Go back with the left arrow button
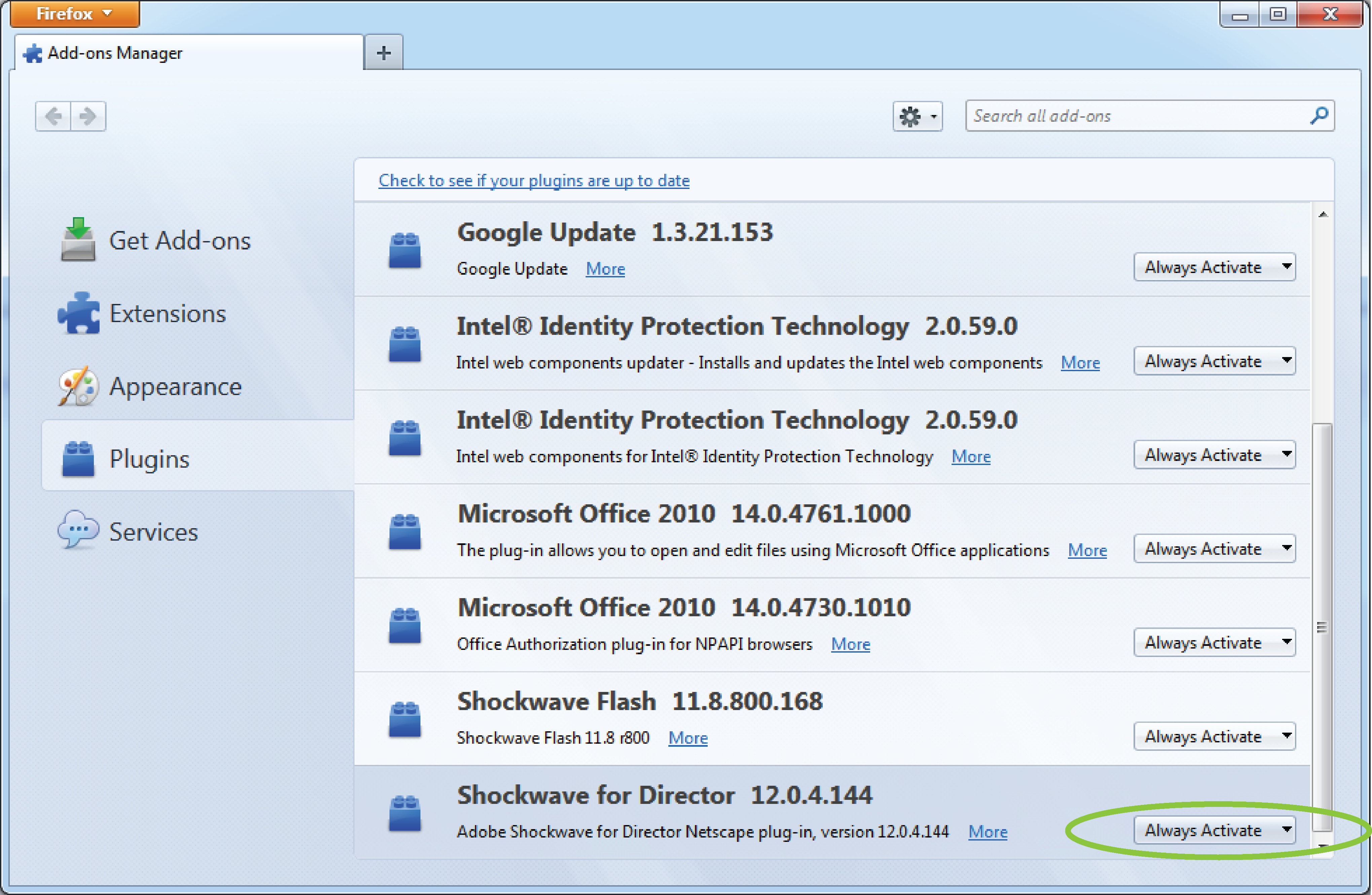The image size is (1372, 895). [x=53, y=116]
